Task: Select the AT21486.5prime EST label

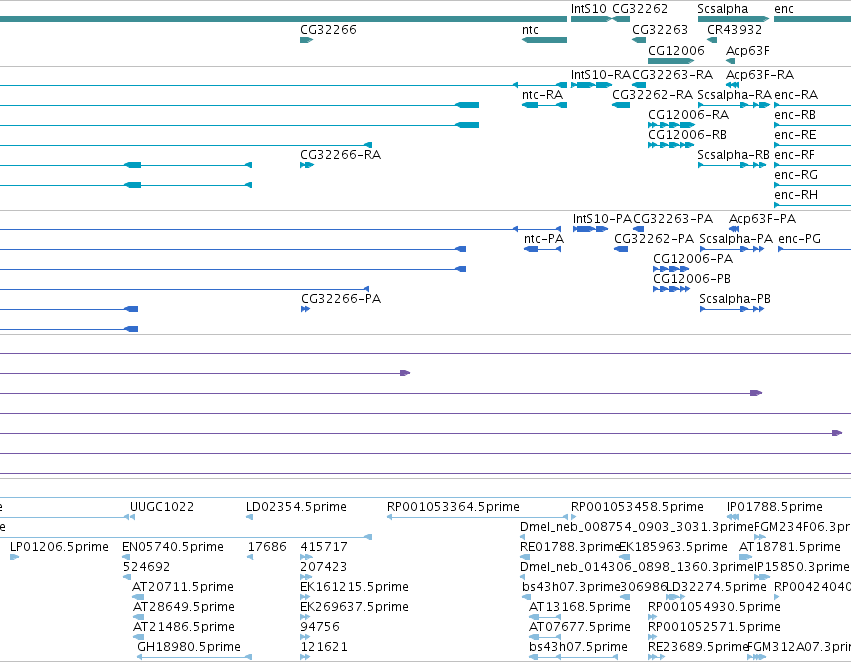Action: pos(183,628)
